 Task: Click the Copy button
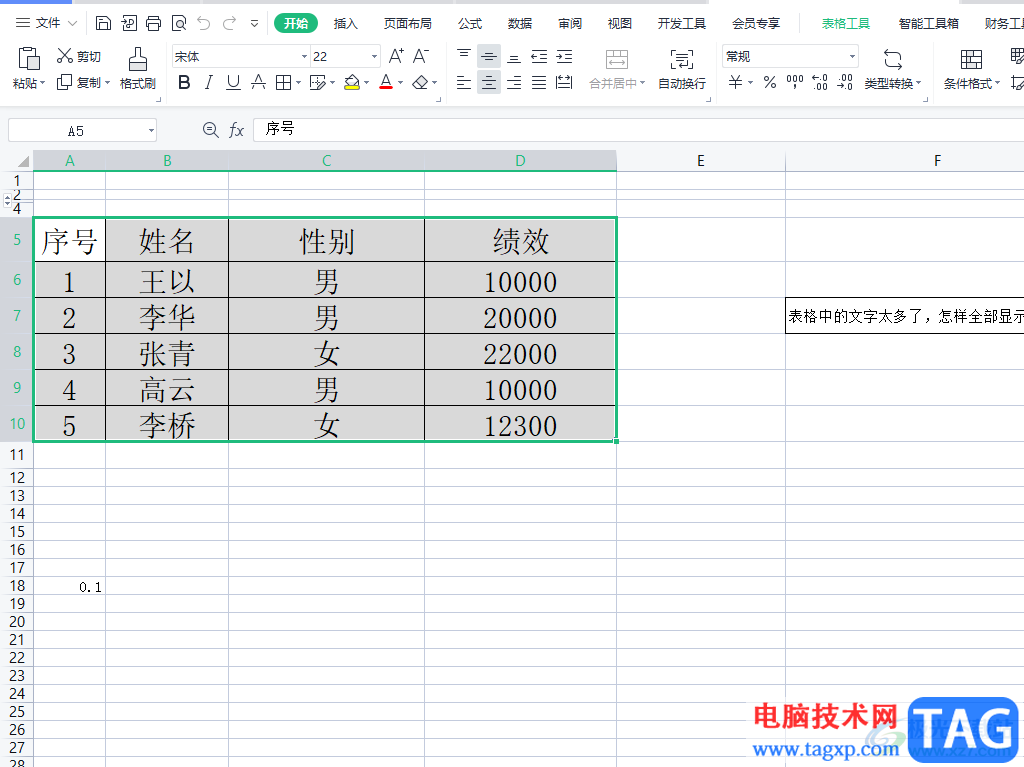83,83
